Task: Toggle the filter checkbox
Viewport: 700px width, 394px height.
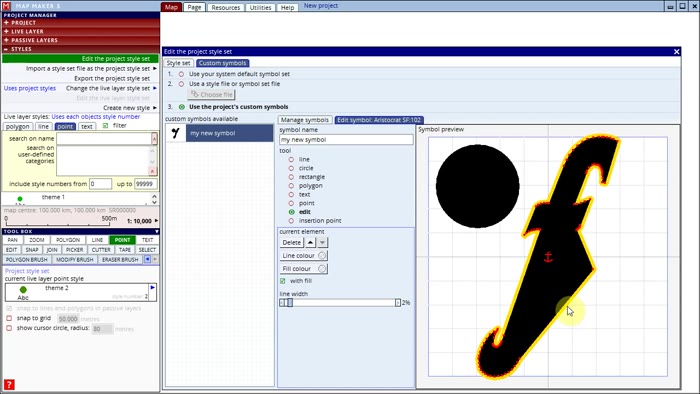Action: [x=105, y=126]
